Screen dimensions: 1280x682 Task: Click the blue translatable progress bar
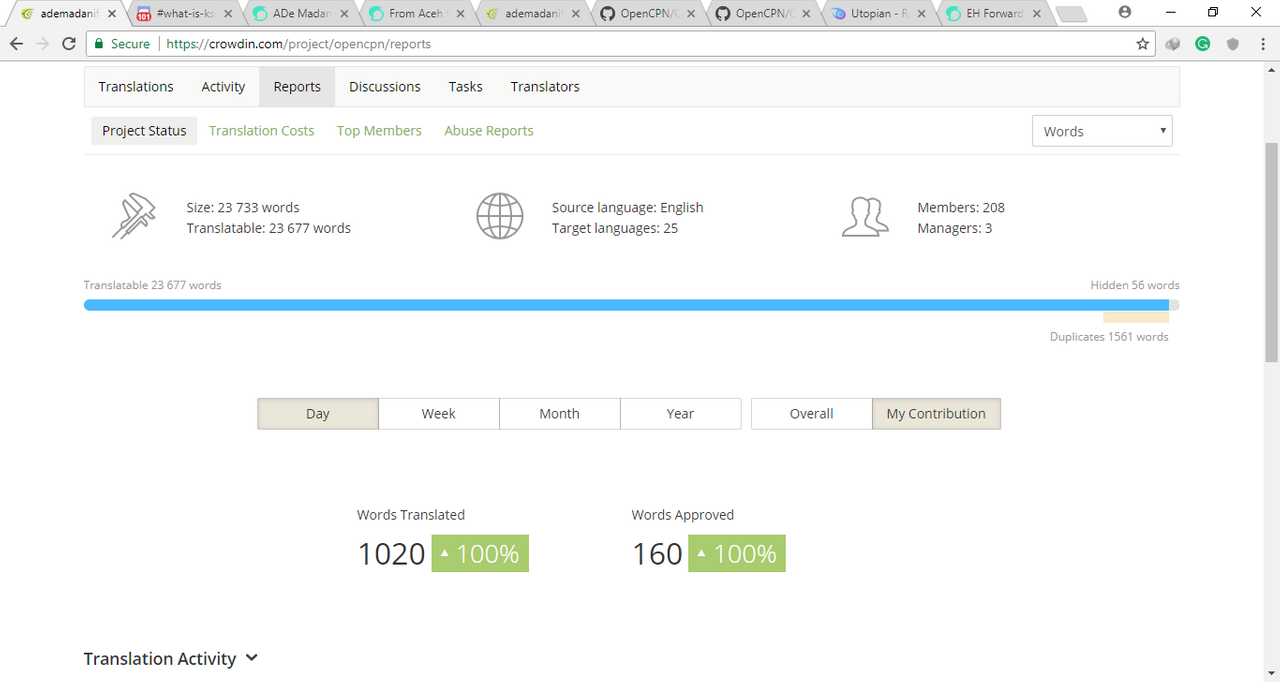point(626,305)
